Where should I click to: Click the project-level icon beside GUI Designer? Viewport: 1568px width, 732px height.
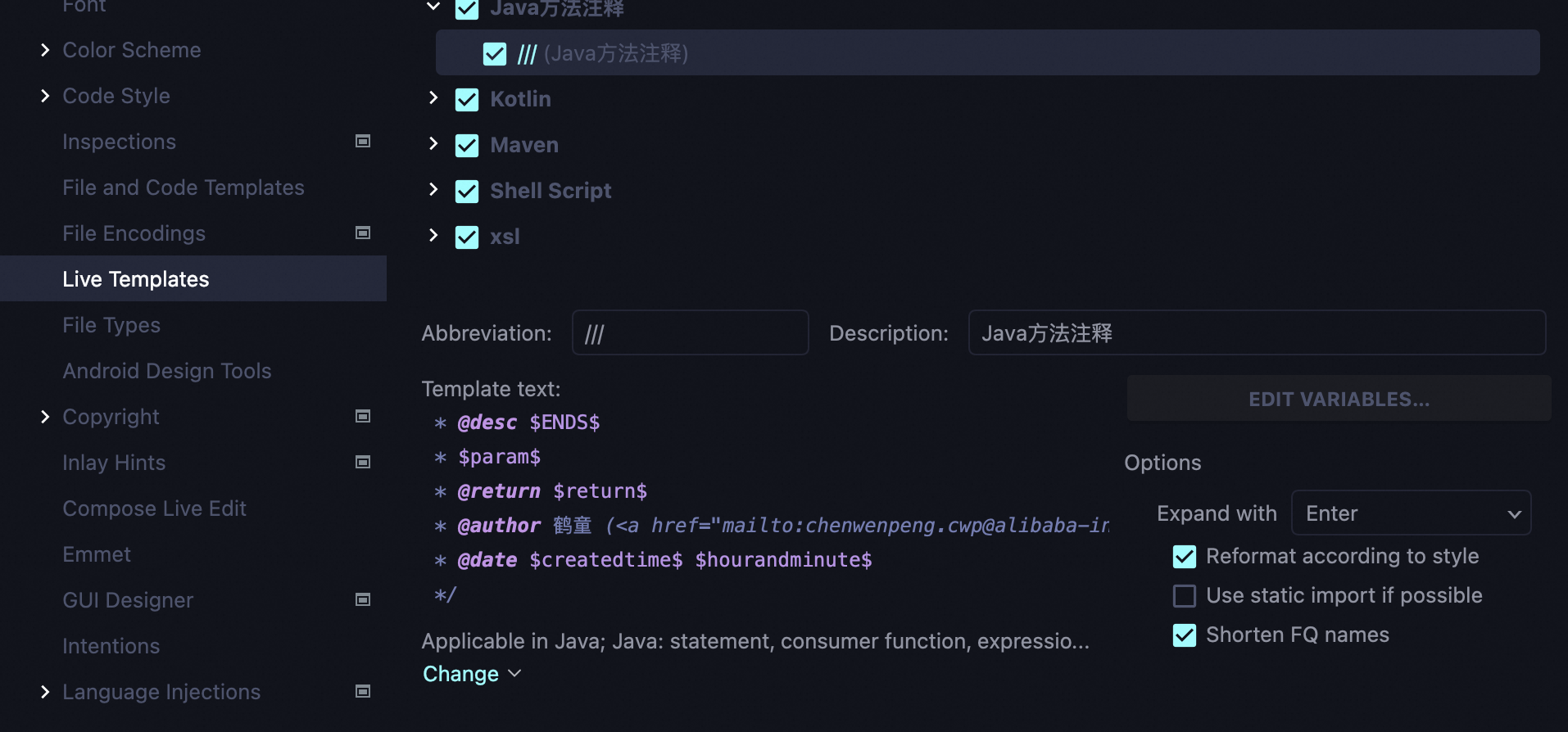(363, 600)
